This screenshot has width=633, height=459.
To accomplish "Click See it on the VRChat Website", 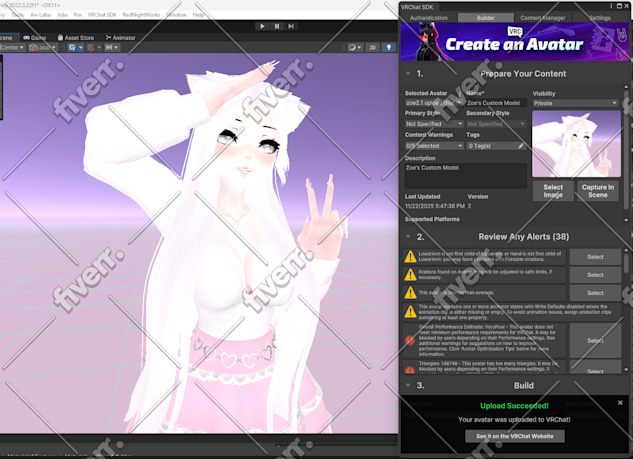I will pos(515,436).
